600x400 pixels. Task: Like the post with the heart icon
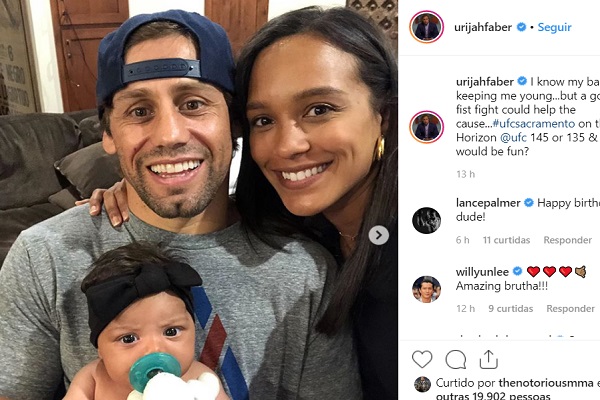coord(422,359)
